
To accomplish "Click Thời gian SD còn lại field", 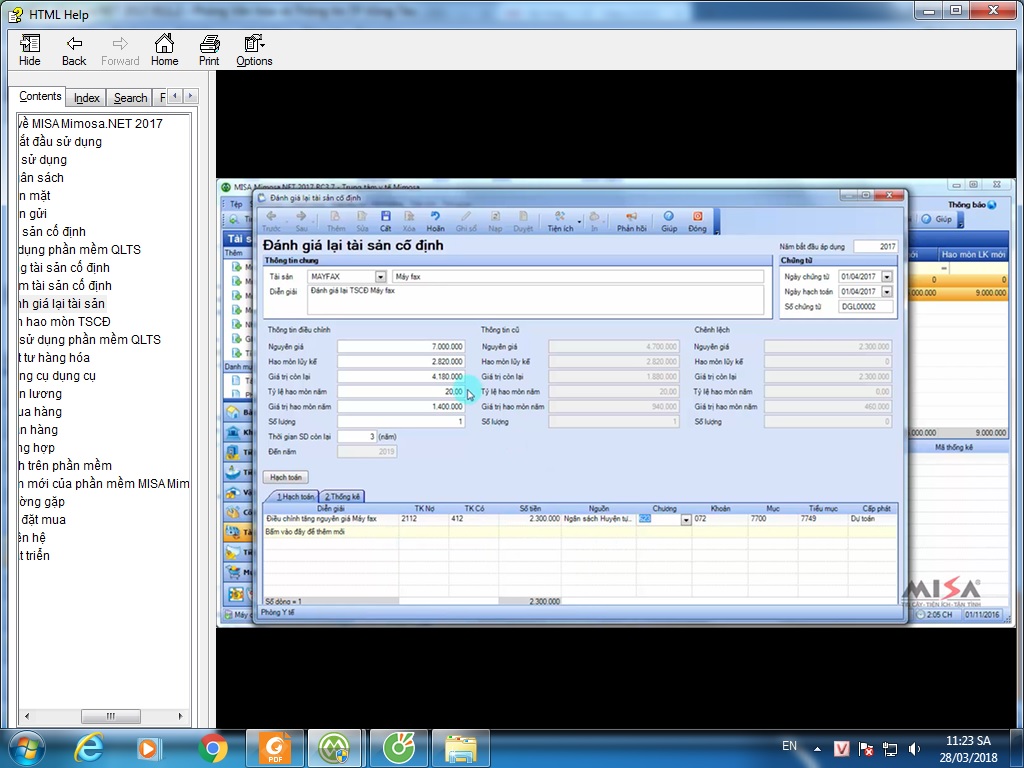I will click(x=357, y=437).
